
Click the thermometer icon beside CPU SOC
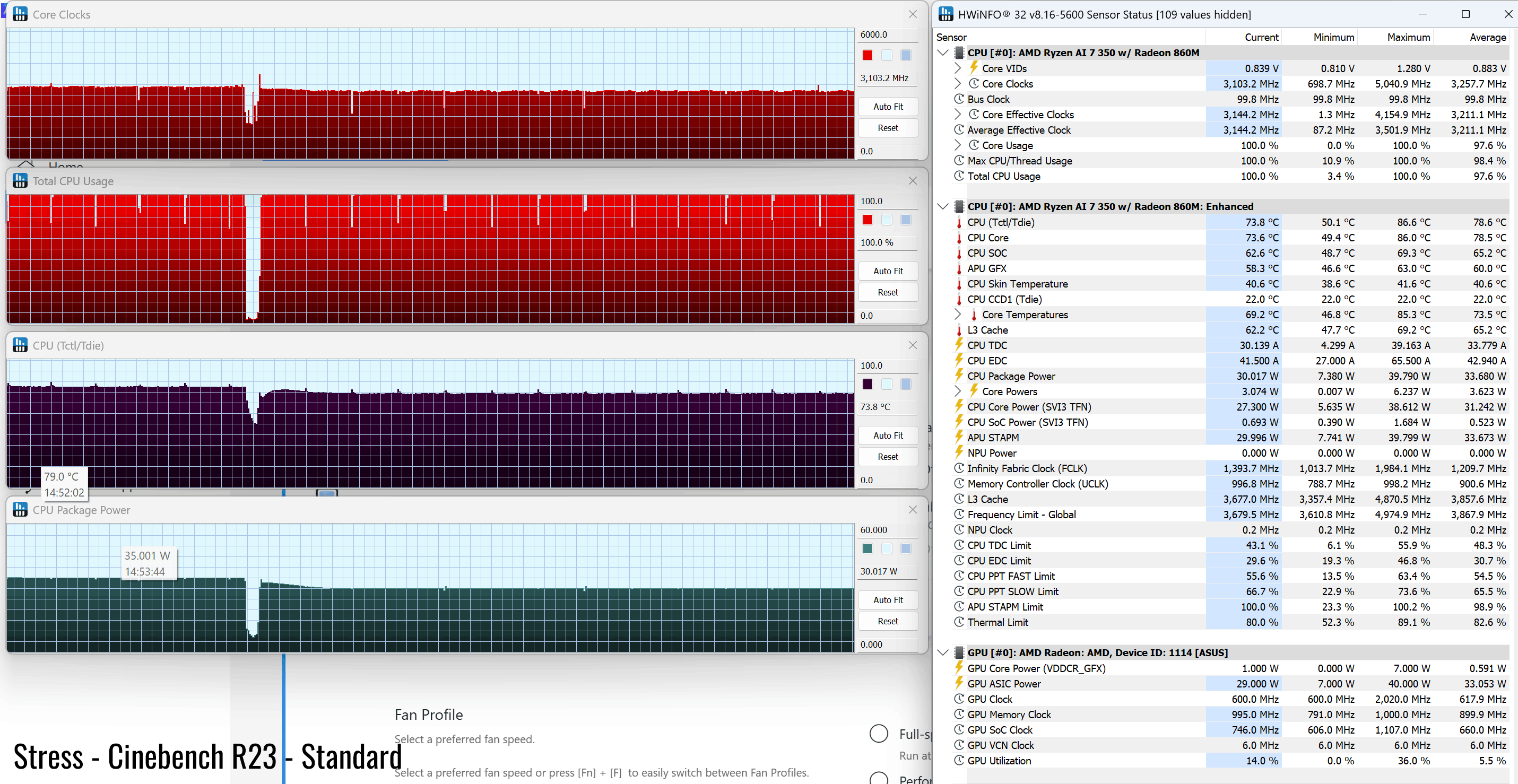point(959,252)
